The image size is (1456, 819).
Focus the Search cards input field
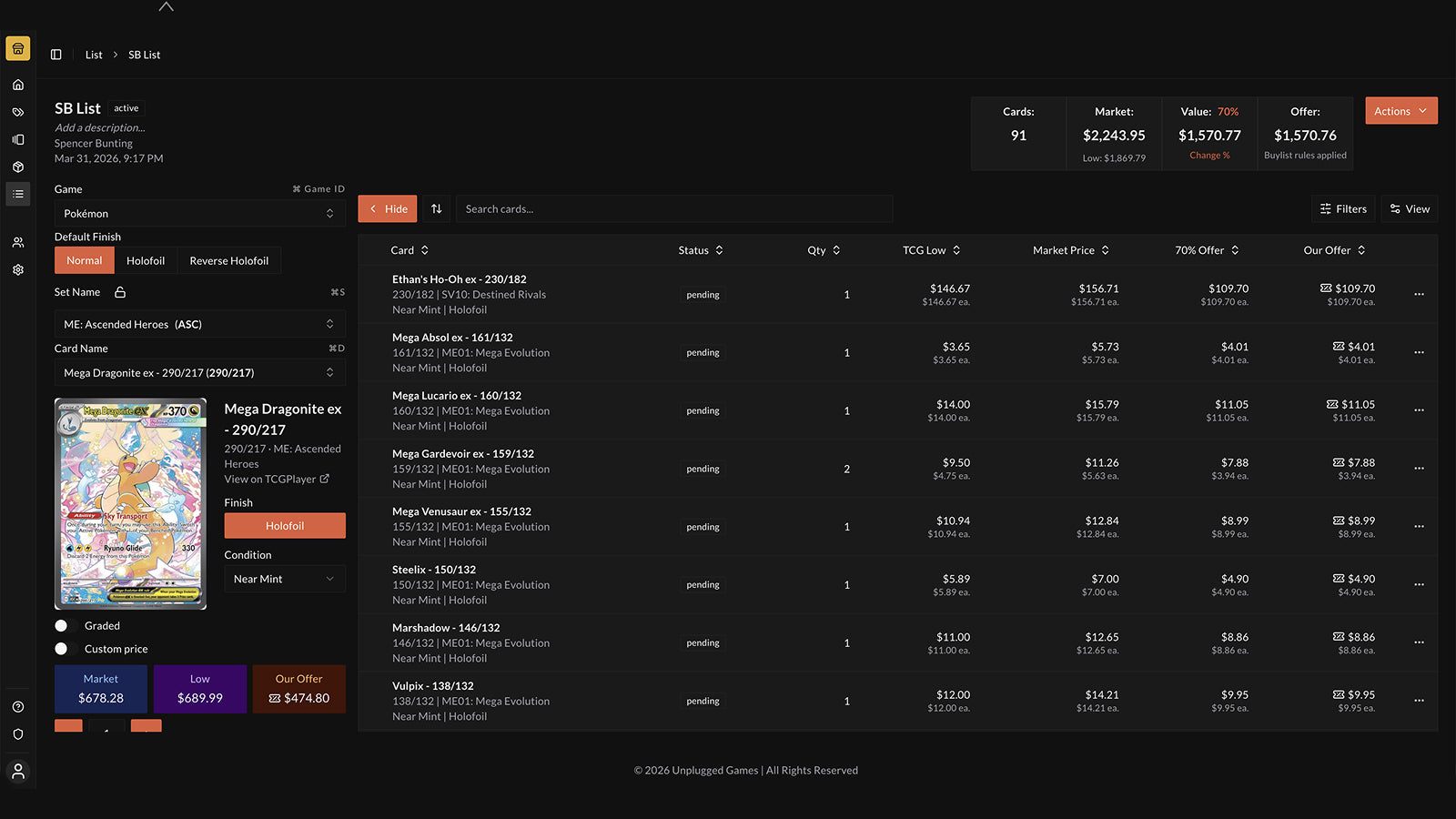pos(674,208)
